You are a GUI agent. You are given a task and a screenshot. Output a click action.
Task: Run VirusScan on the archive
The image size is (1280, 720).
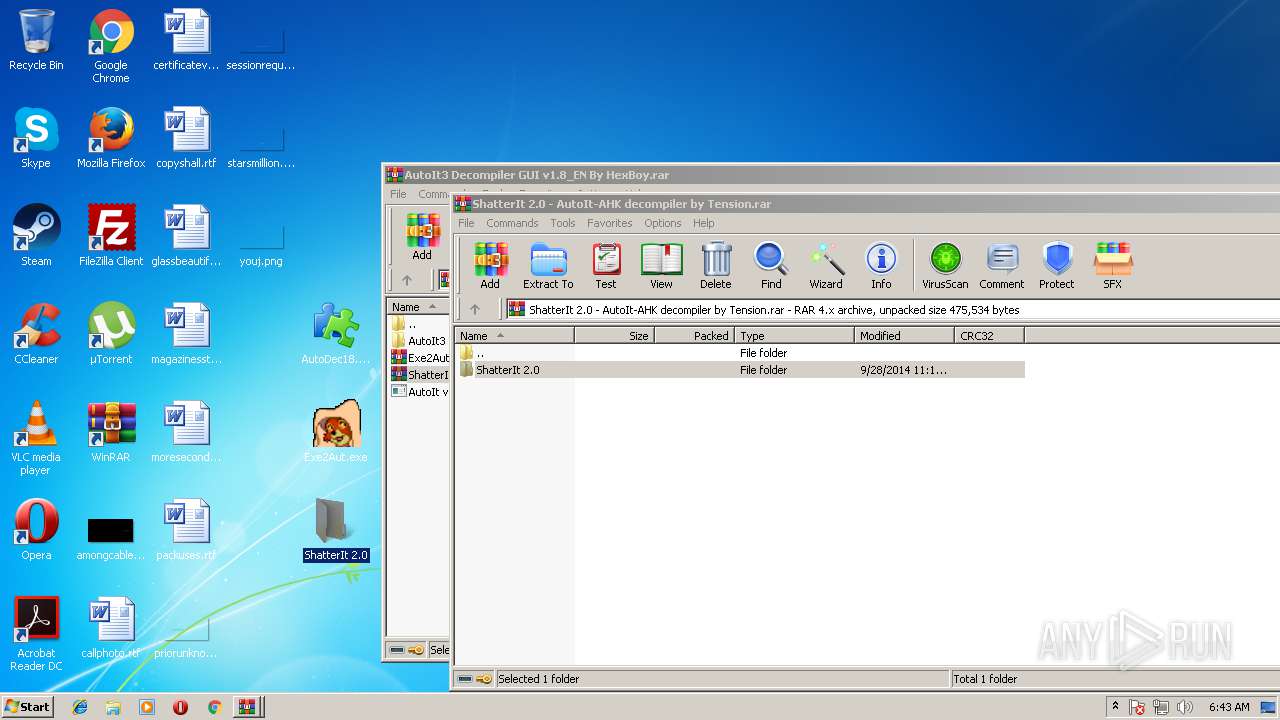(945, 266)
